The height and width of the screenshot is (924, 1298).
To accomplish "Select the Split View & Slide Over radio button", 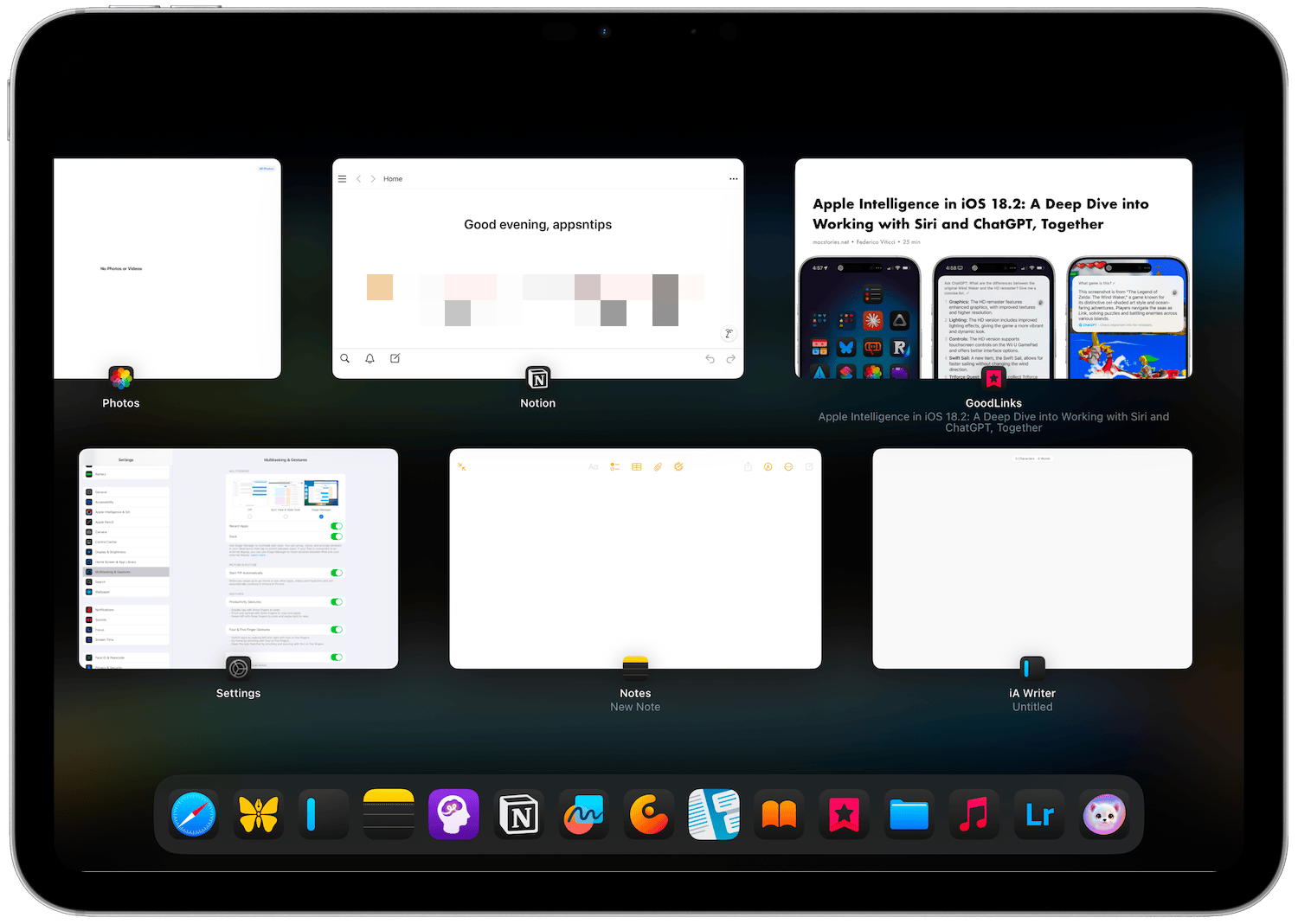I will click(286, 517).
